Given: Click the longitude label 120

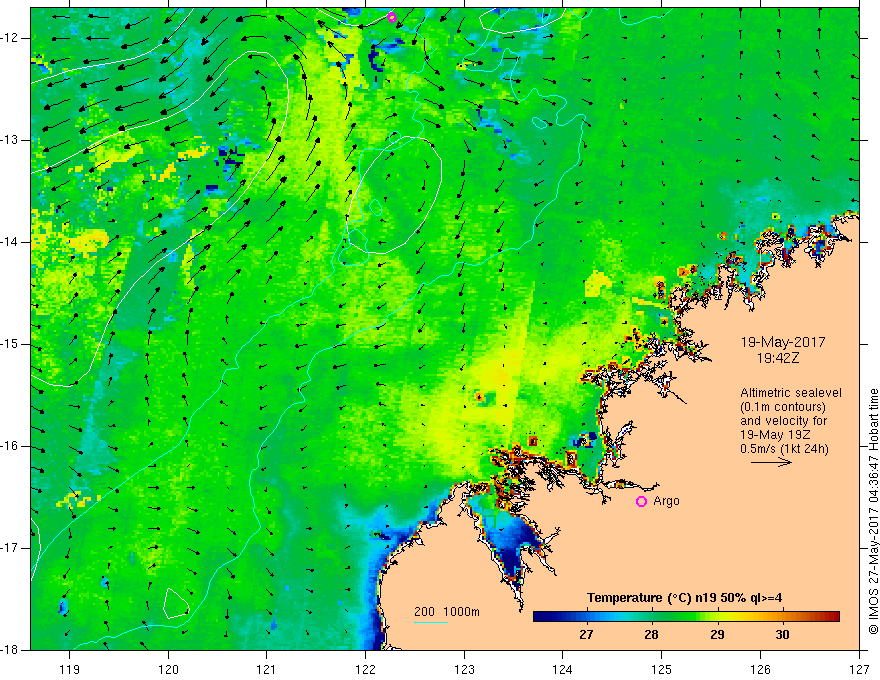Looking at the screenshot, I should tap(168, 669).
